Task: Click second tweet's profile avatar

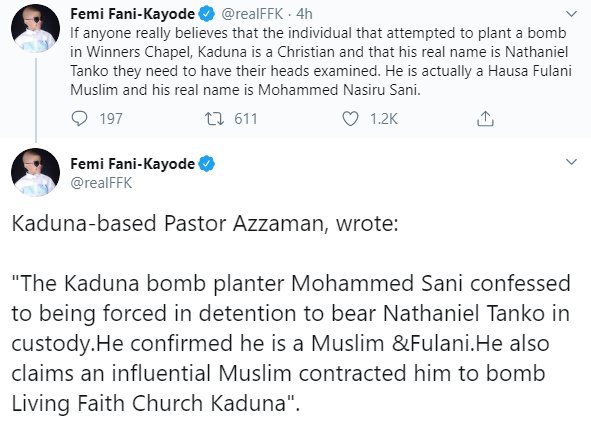Action: coord(35,173)
